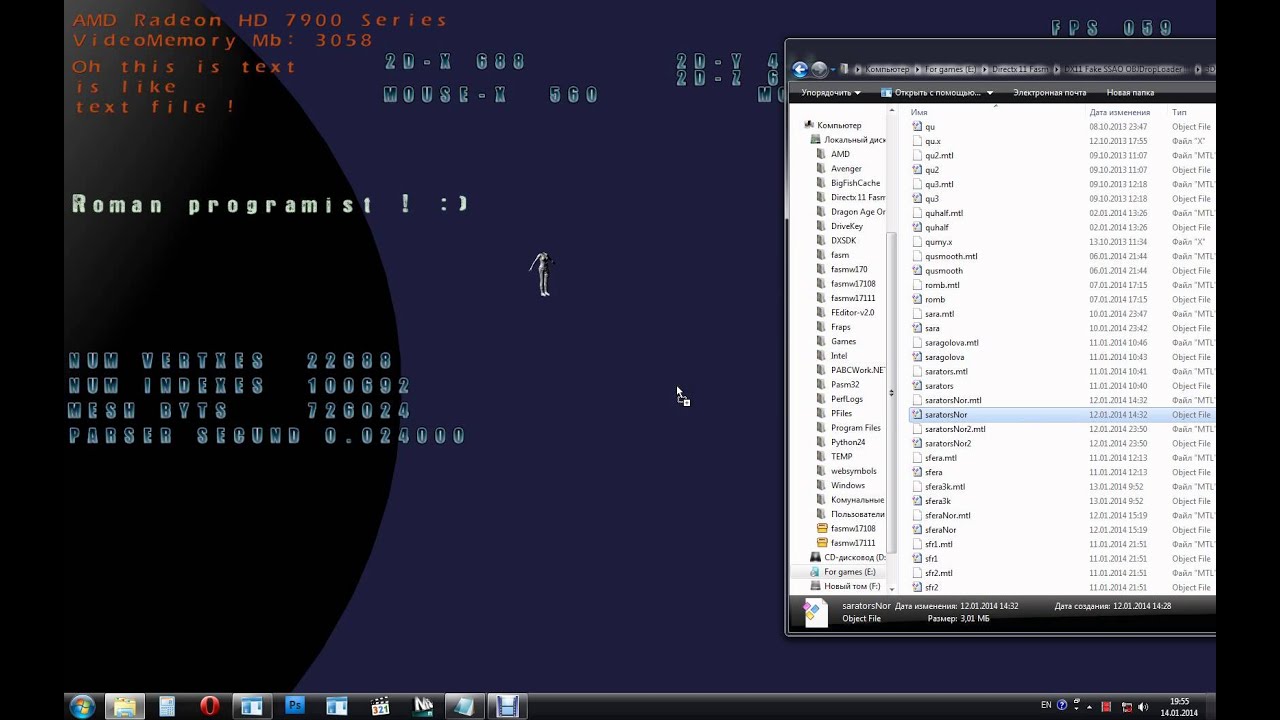Expand breadcrumb arrow after Directx 11 Fasm
1280x720 pixels.
(x=1056, y=70)
